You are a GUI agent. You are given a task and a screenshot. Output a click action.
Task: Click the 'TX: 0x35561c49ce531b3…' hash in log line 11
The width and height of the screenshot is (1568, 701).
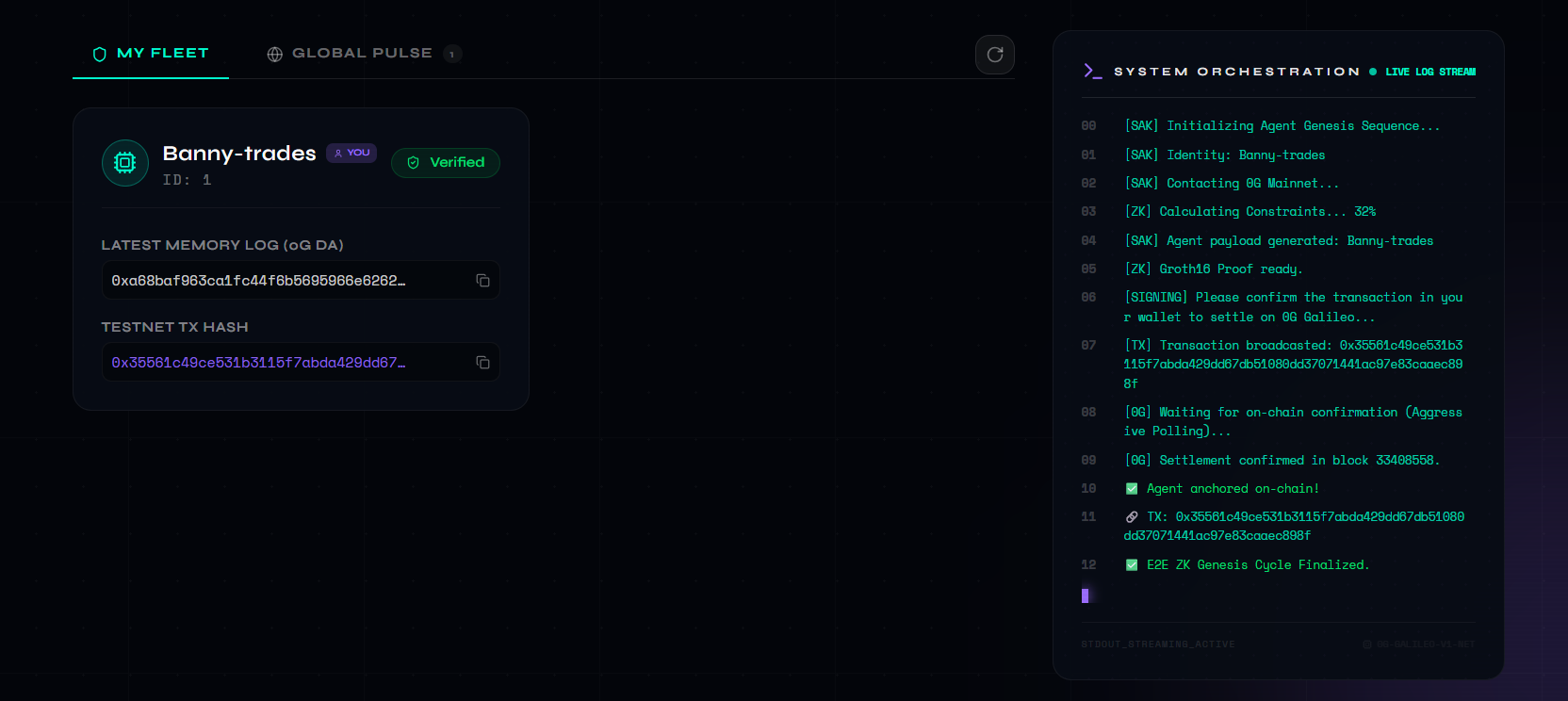click(1294, 527)
